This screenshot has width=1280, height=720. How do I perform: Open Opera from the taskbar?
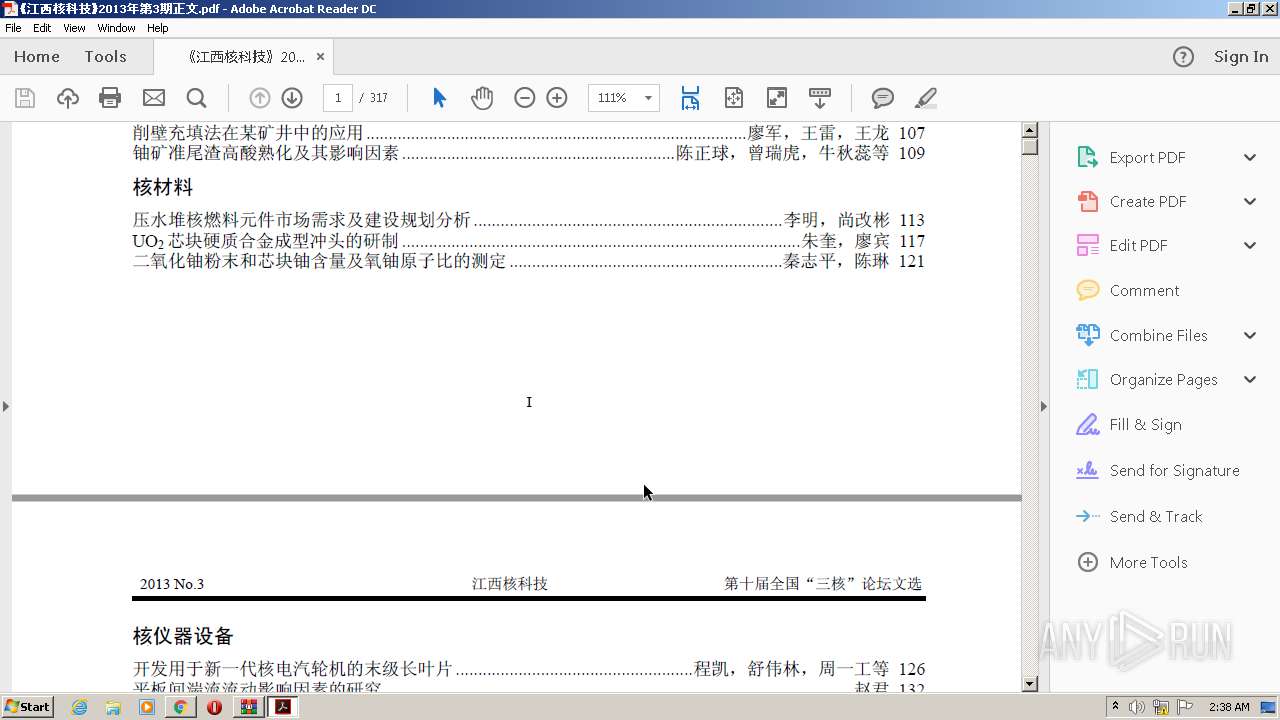pyautogui.click(x=214, y=707)
